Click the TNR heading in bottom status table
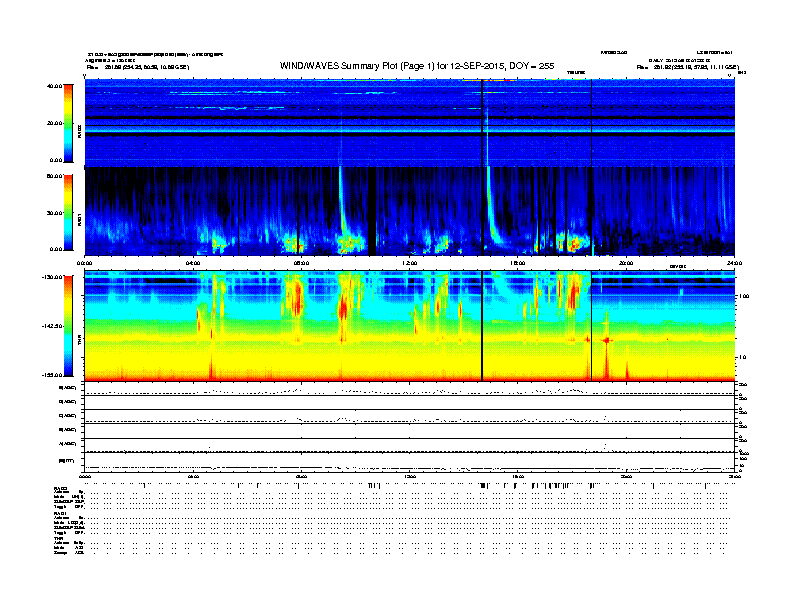This screenshot has height=612, width=792. point(59,538)
